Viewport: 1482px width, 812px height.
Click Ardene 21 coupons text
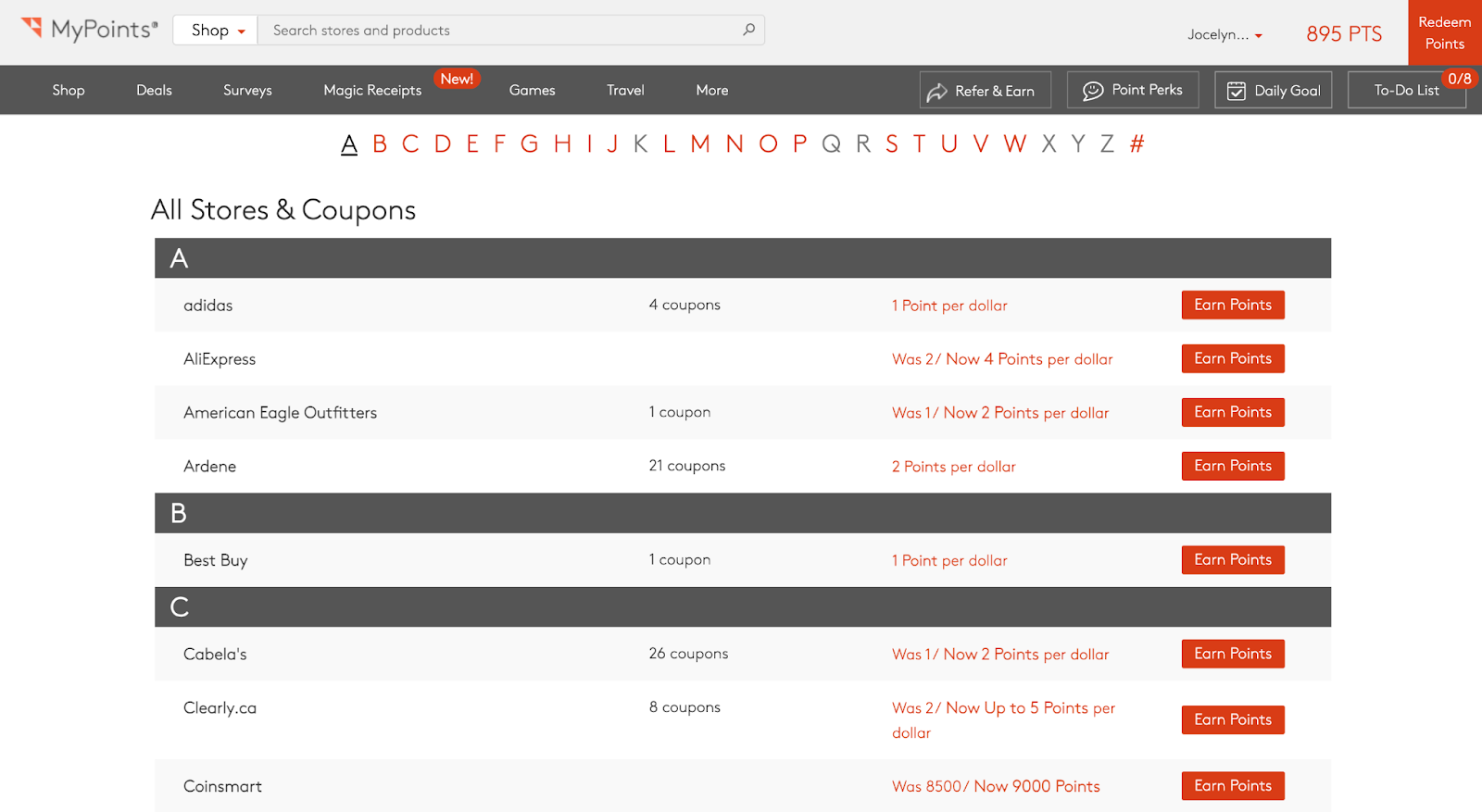click(x=687, y=466)
